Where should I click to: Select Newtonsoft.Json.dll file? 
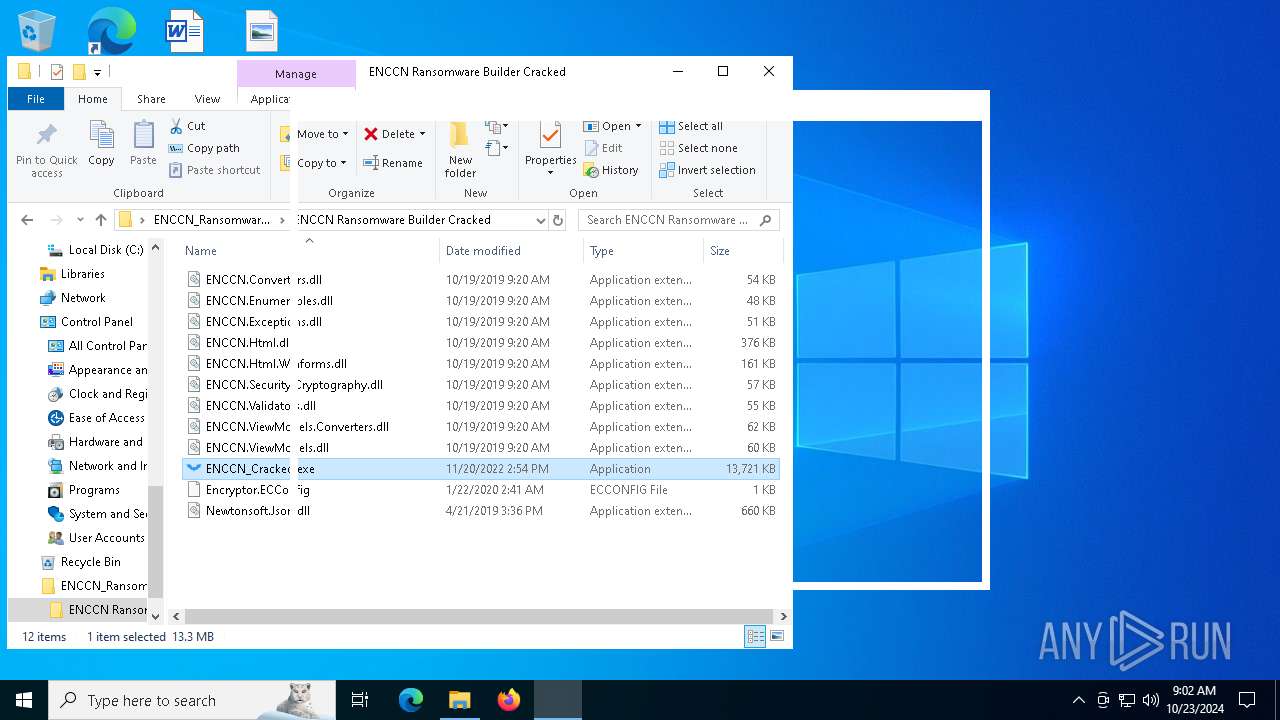point(481,511)
